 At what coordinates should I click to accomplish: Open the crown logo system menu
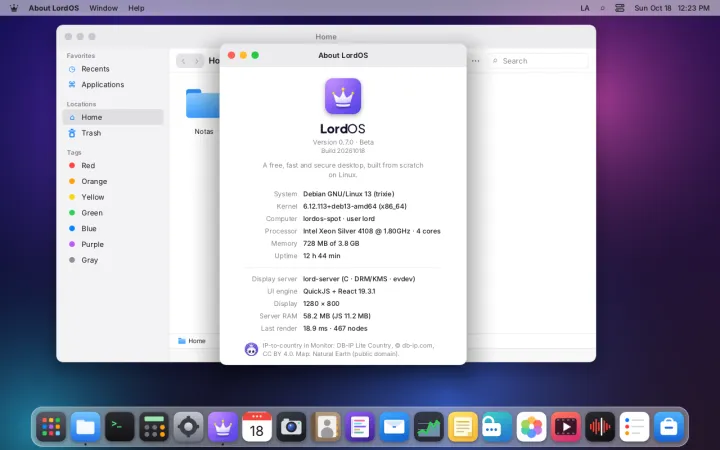pos(14,8)
